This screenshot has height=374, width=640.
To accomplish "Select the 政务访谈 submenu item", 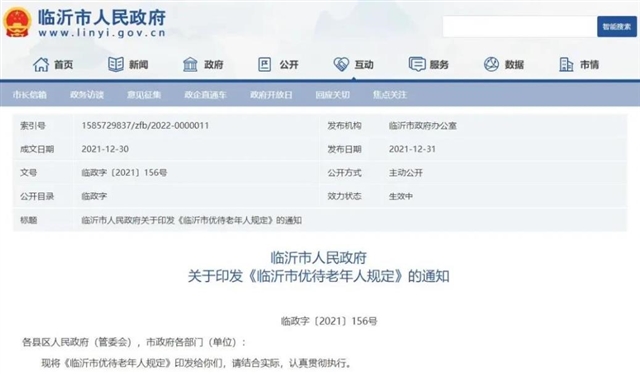I will [87, 95].
